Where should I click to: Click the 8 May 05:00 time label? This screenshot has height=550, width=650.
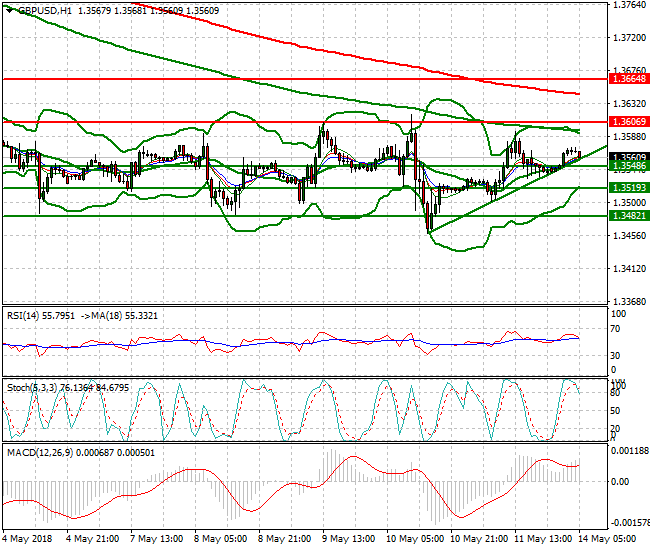(221, 539)
